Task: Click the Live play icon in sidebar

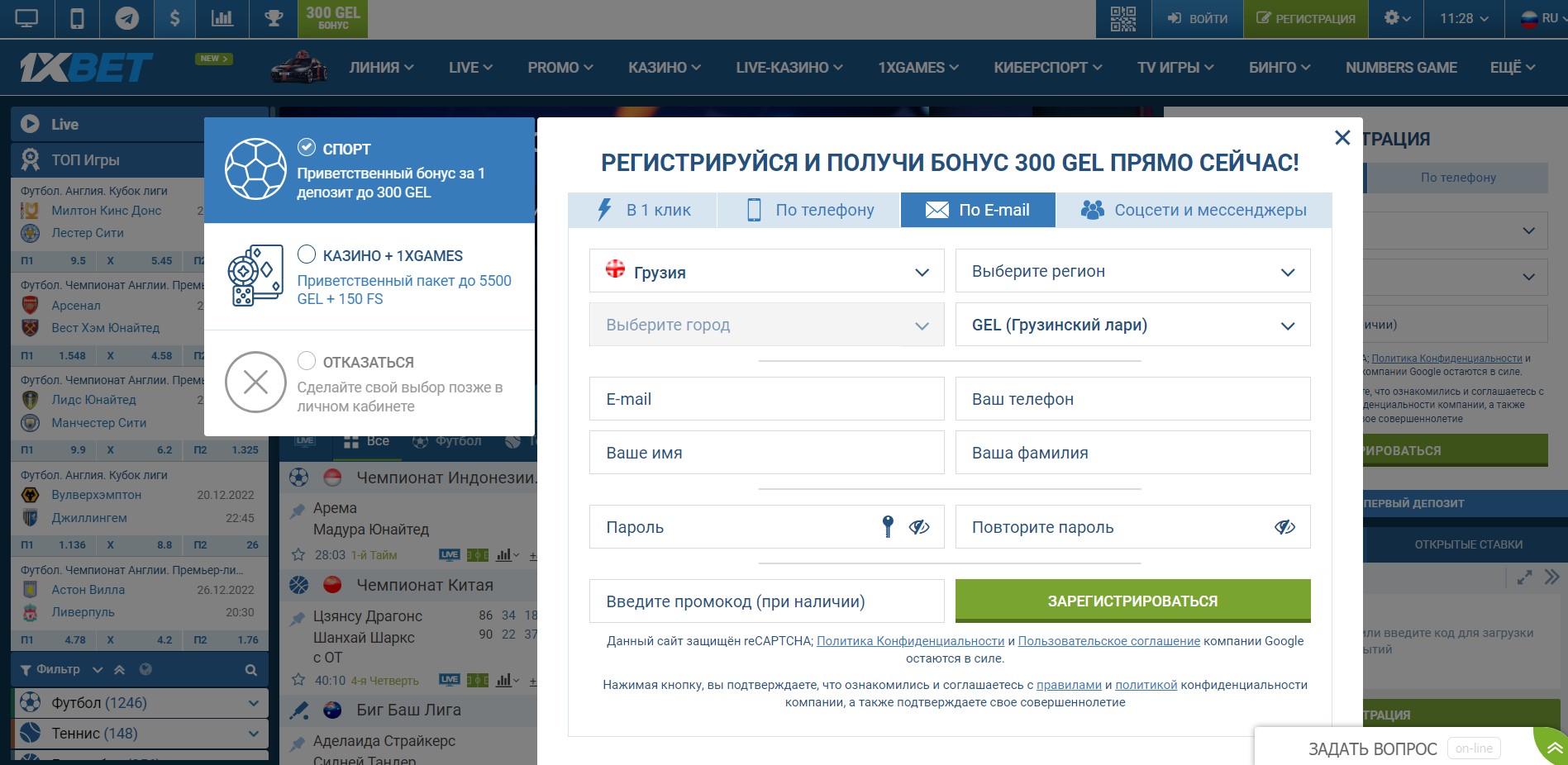Action: [x=30, y=124]
